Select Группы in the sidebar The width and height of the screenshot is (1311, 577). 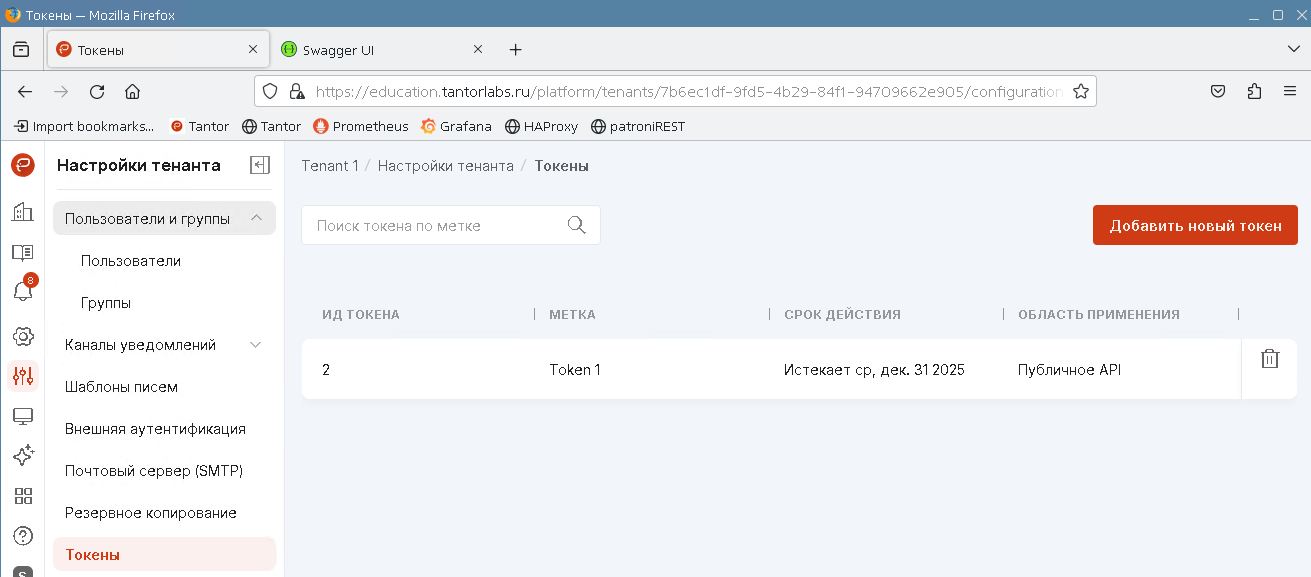click(106, 303)
